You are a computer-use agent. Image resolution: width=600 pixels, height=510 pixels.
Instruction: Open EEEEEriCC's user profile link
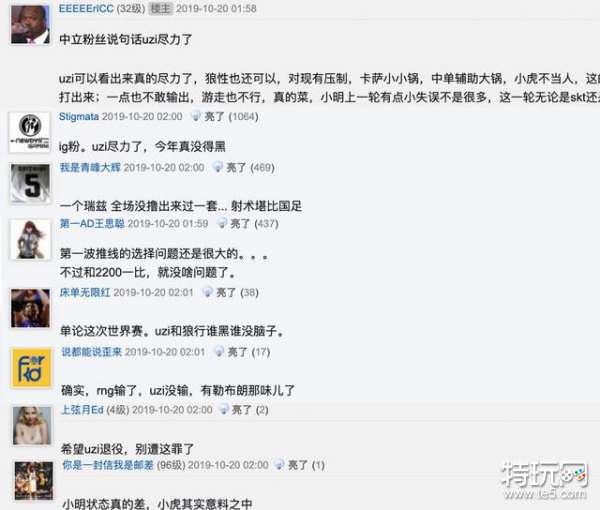click(86, 8)
